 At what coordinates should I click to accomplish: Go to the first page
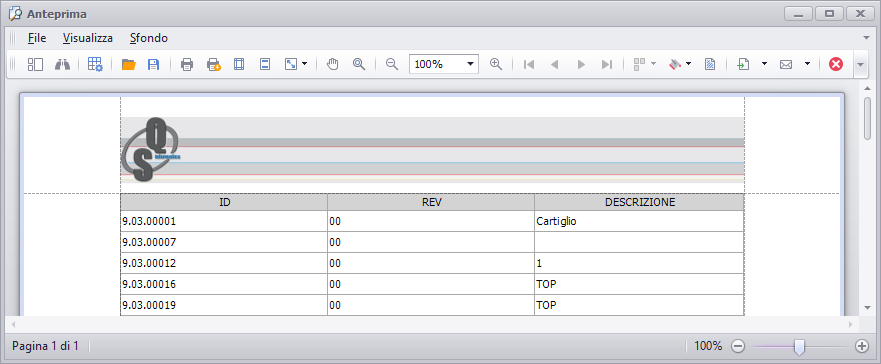click(x=529, y=65)
